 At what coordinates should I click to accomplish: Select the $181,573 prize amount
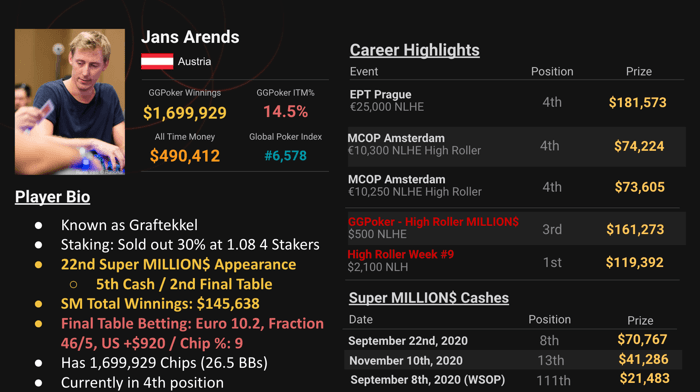pyautogui.click(x=638, y=103)
